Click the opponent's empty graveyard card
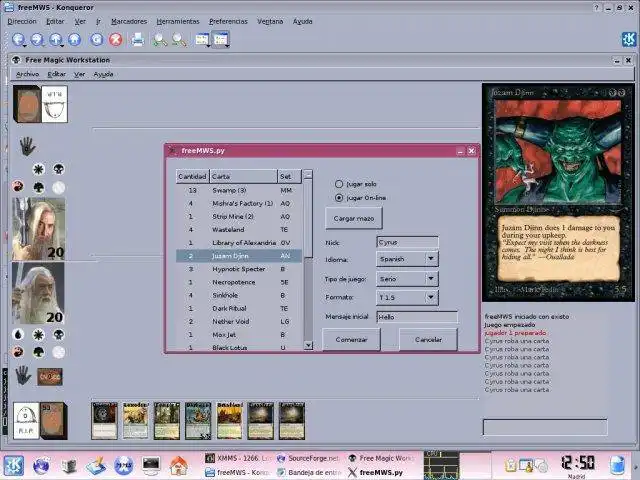 point(54,104)
